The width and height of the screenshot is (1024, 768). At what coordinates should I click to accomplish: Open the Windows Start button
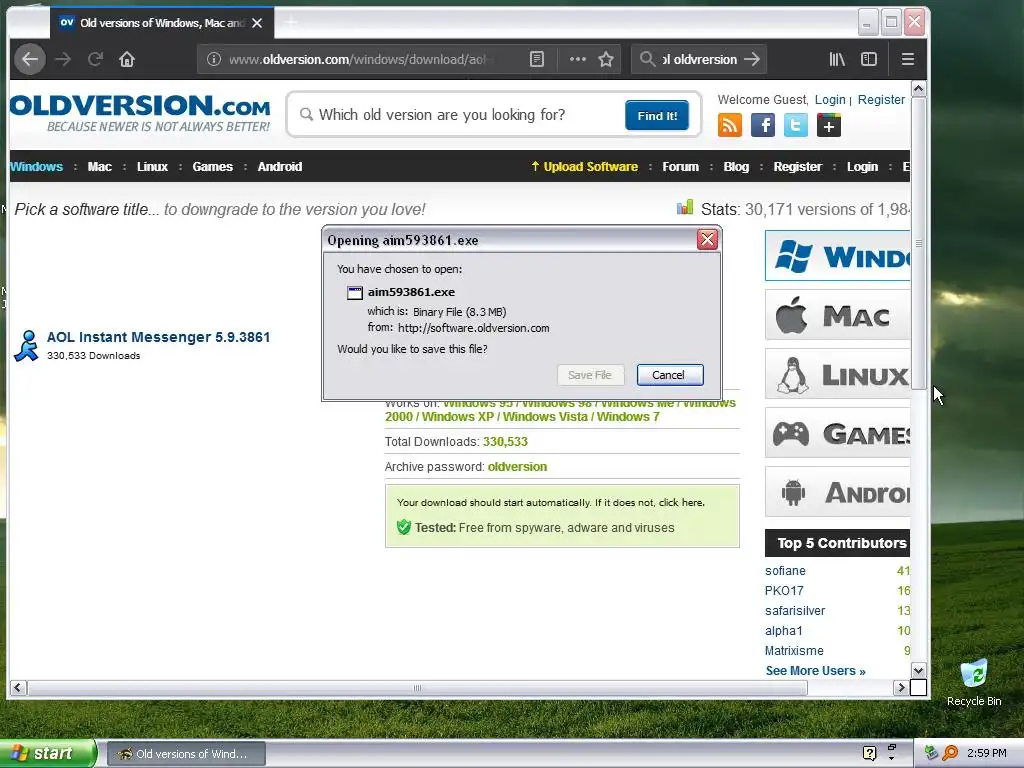tap(48, 754)
